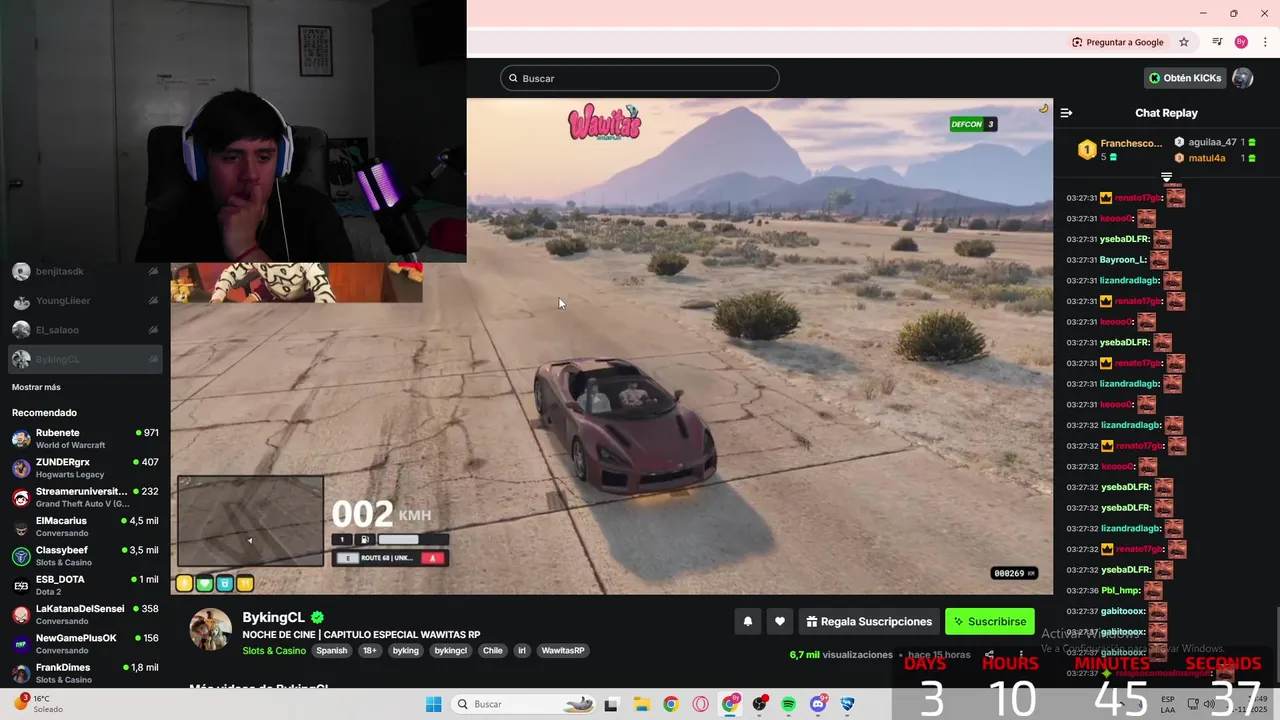The width and height of the screenshot is (1280, 720).
Task: Expand gift leaderboard chevron below Franchesco
Action: [1166, 177]
